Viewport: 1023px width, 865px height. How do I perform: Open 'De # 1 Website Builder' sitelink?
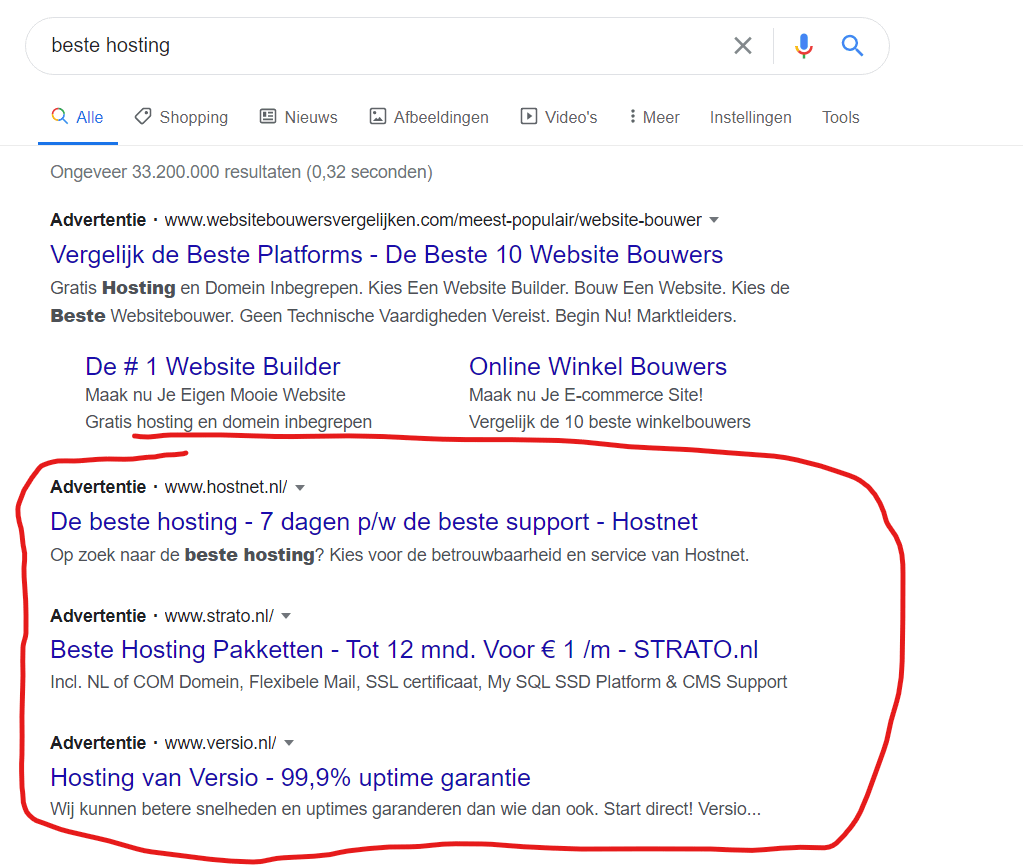[213, 367]
